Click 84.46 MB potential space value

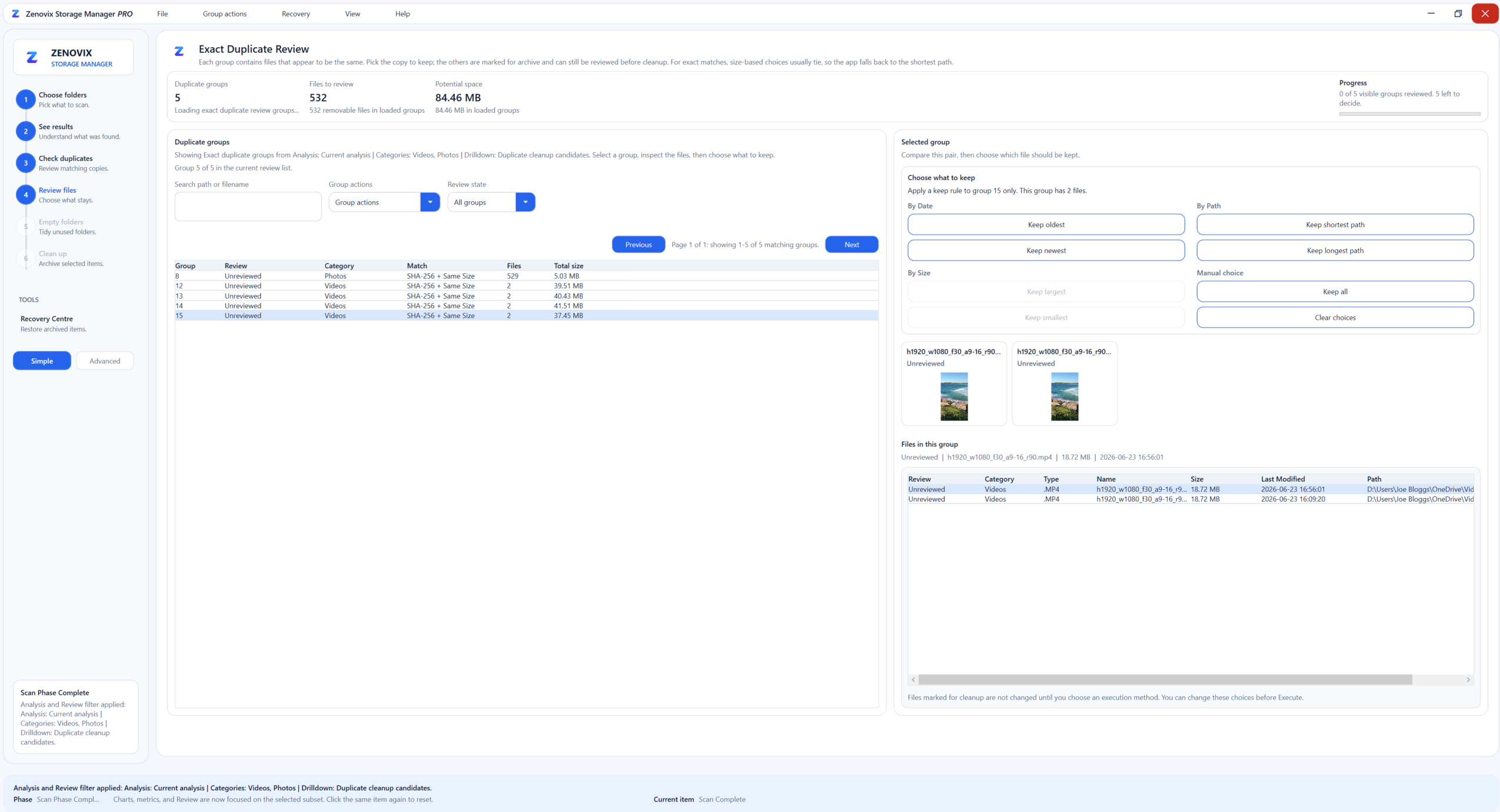[458, 98]
